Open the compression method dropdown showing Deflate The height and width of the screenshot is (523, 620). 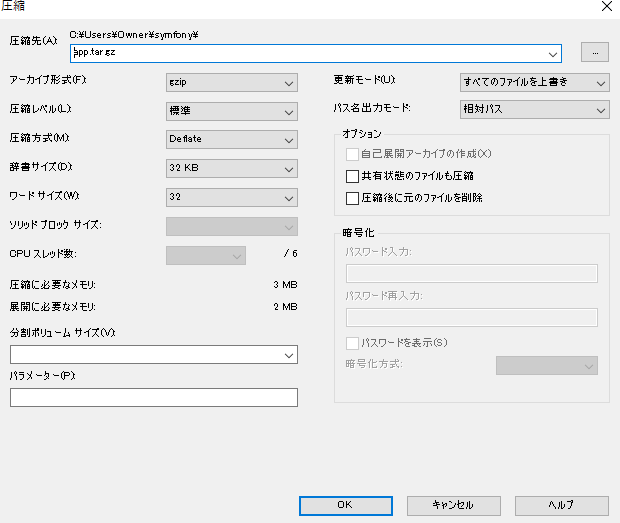click(232, 140)
